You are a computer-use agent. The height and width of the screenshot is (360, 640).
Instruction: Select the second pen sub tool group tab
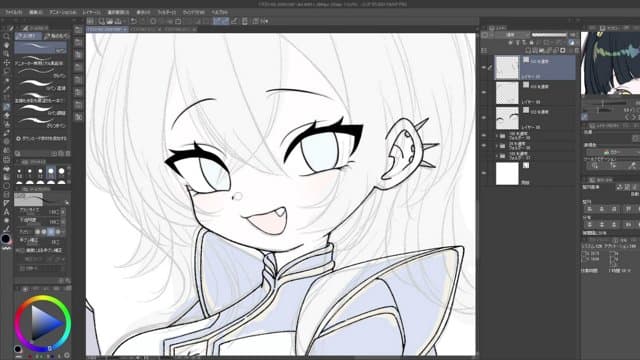click(56, 36)
